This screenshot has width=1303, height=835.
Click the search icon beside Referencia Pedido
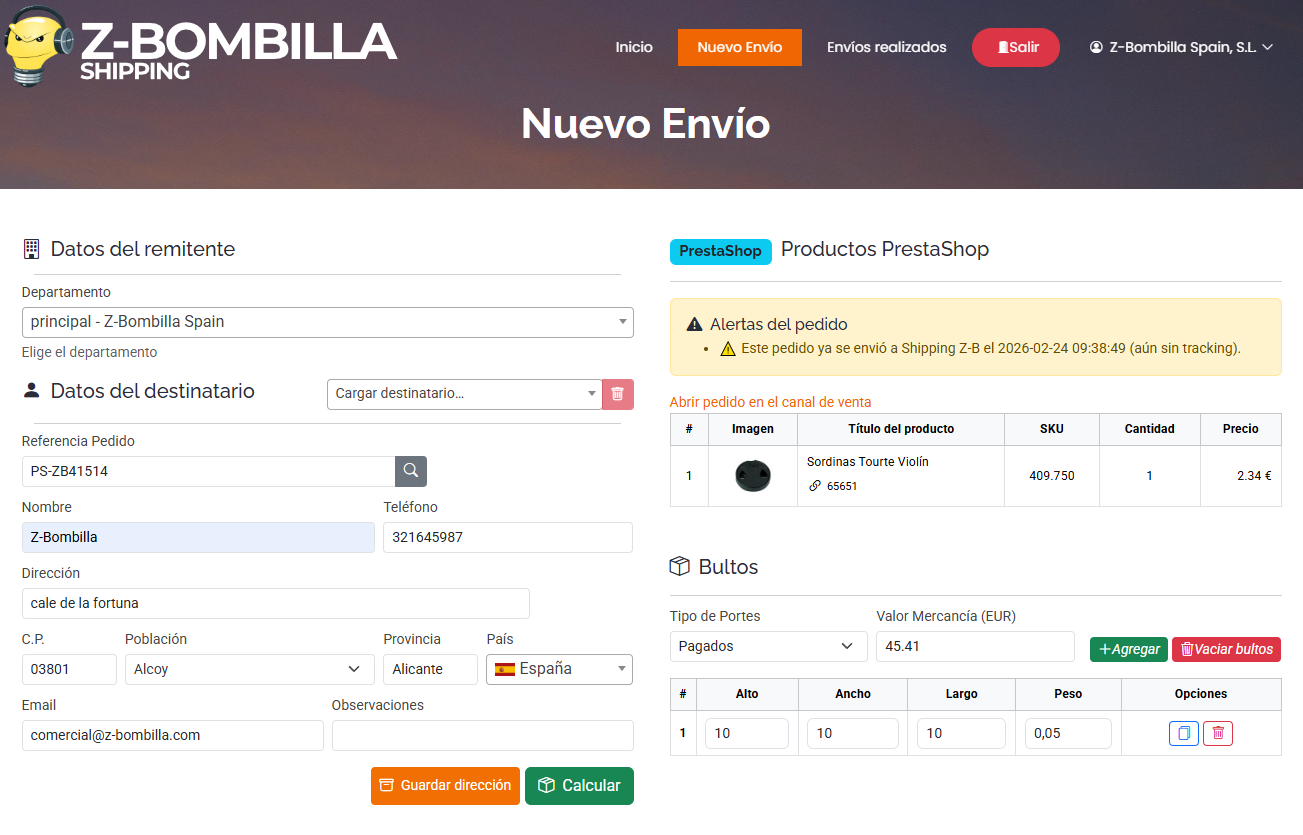[411, 471]
